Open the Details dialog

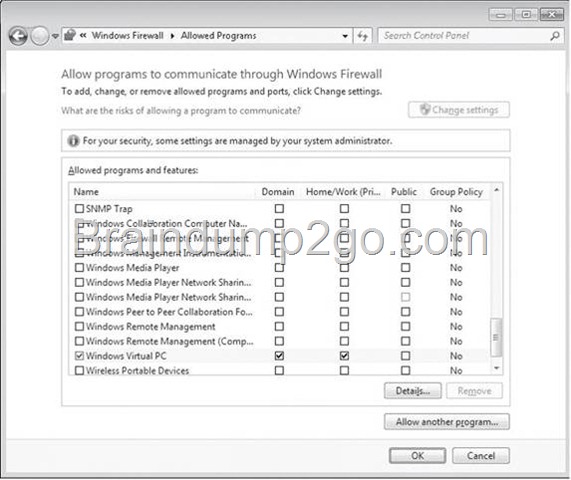[x=413, y=391]
